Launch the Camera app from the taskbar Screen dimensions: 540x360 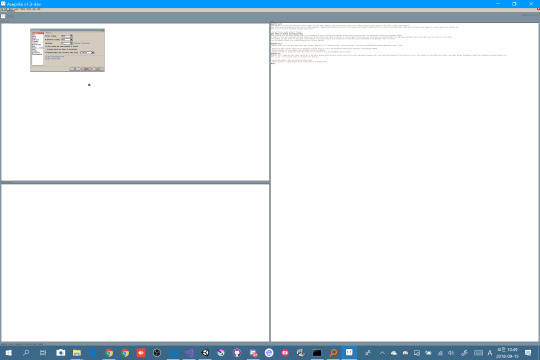(61, 353)
